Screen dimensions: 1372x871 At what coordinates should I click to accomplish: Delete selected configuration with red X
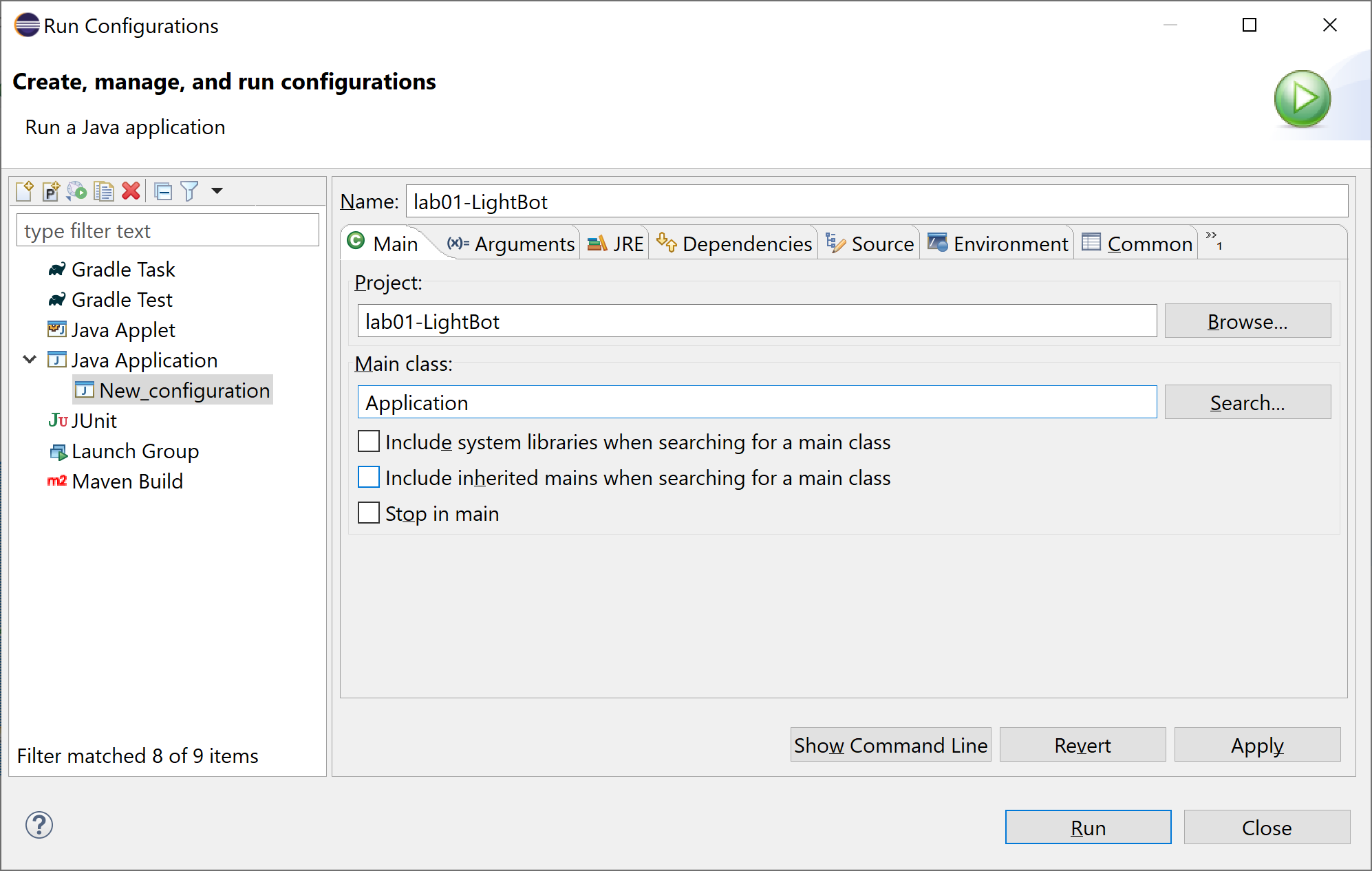131,191
